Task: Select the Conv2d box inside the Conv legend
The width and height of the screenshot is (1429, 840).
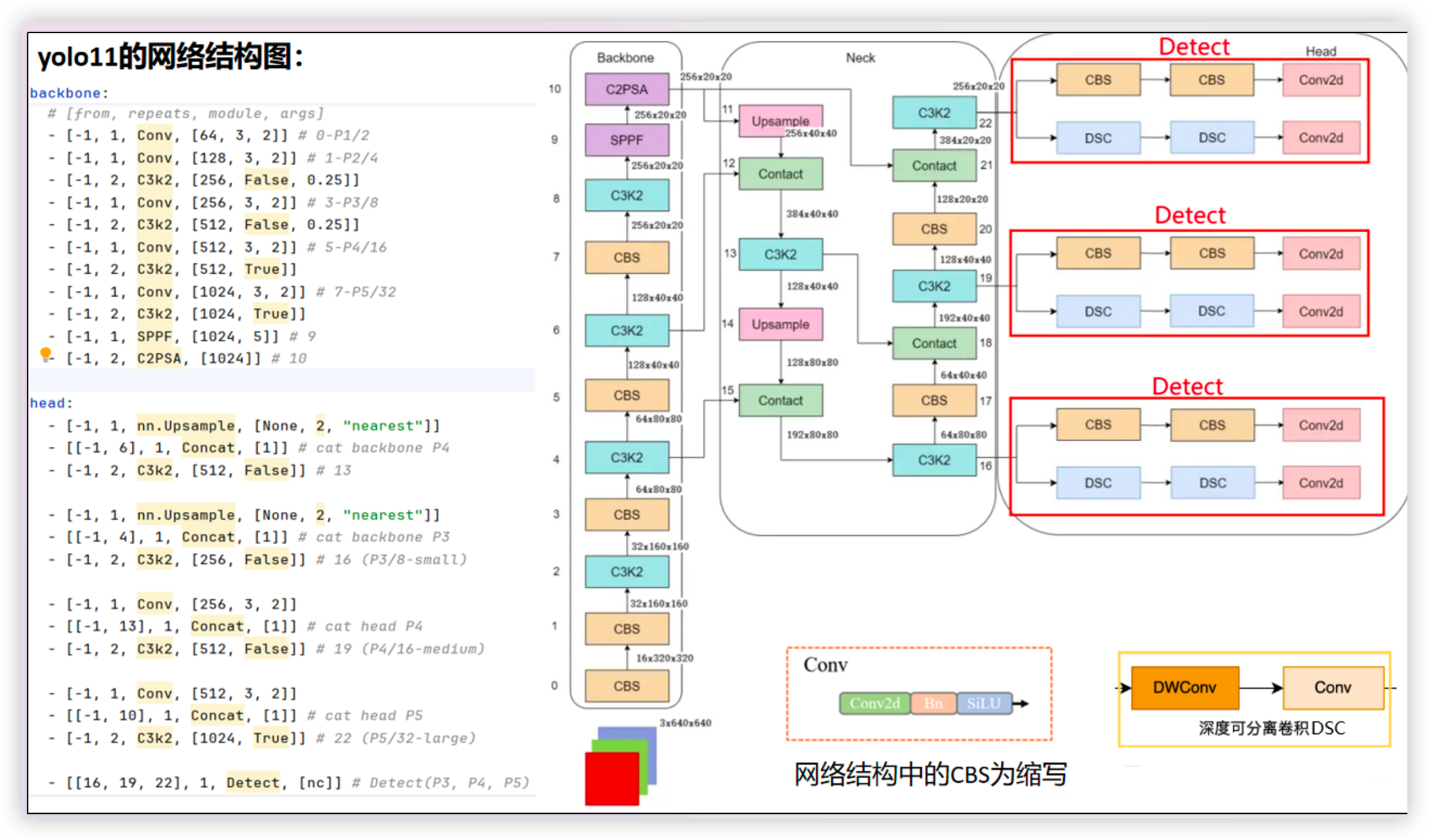Action: click(x=874, y=702)
